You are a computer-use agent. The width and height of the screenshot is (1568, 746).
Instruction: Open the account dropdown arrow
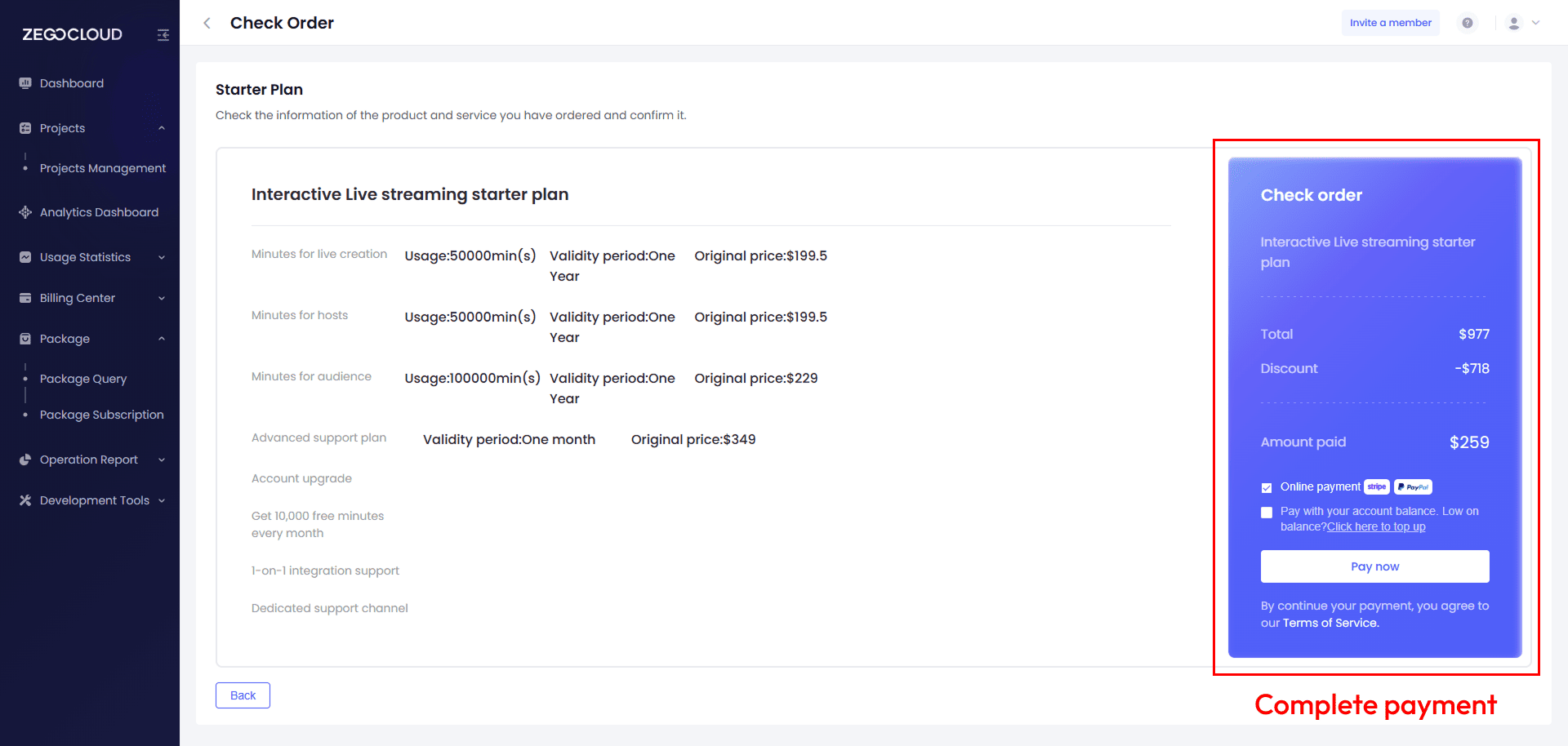point(1536,23)
